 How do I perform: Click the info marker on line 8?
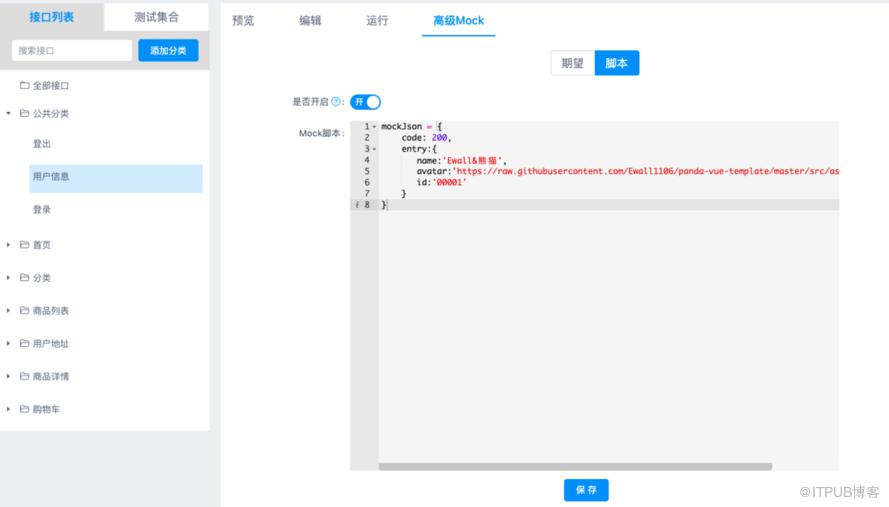pyautogui.click(x=357, y=205)
